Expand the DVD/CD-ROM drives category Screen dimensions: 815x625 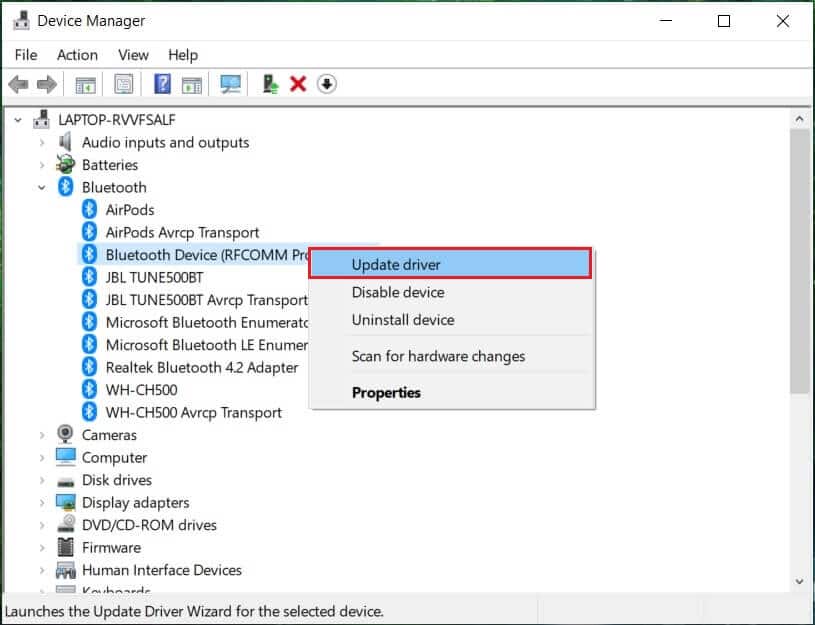42,525
